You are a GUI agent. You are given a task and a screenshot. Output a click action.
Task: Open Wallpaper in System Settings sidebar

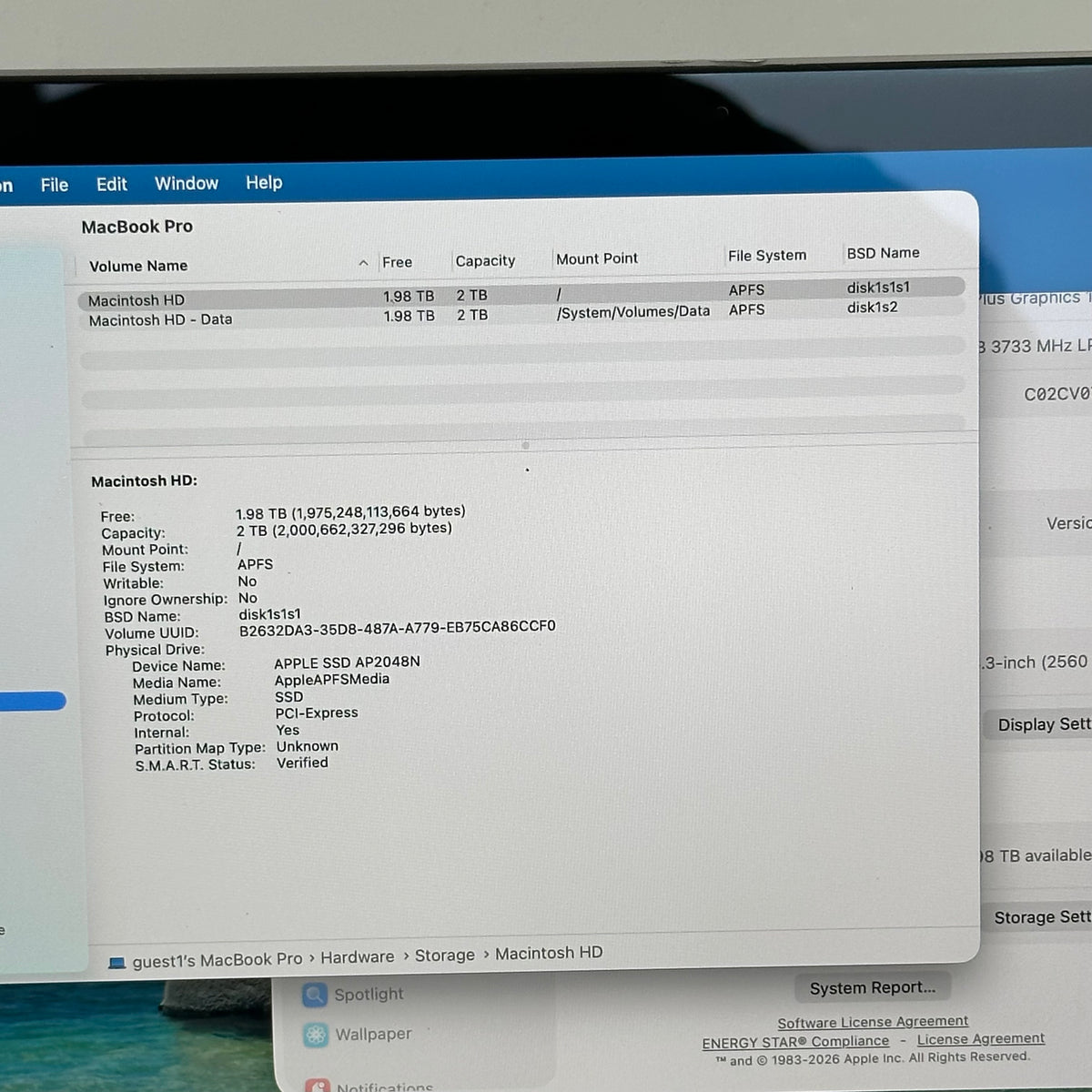point(358,1035)
